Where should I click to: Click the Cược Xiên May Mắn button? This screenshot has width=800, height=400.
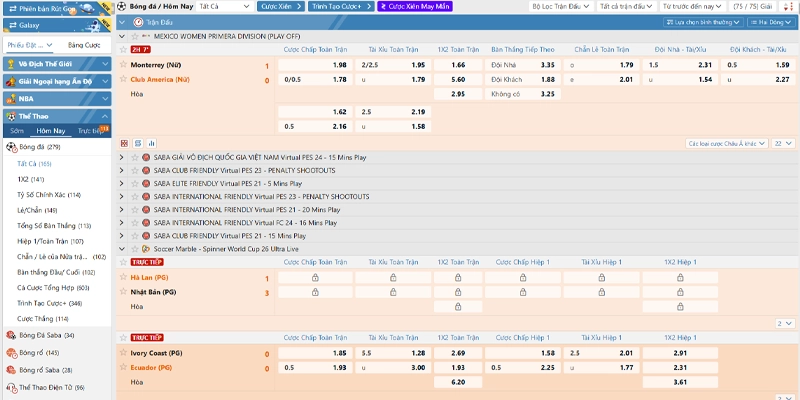415,7
